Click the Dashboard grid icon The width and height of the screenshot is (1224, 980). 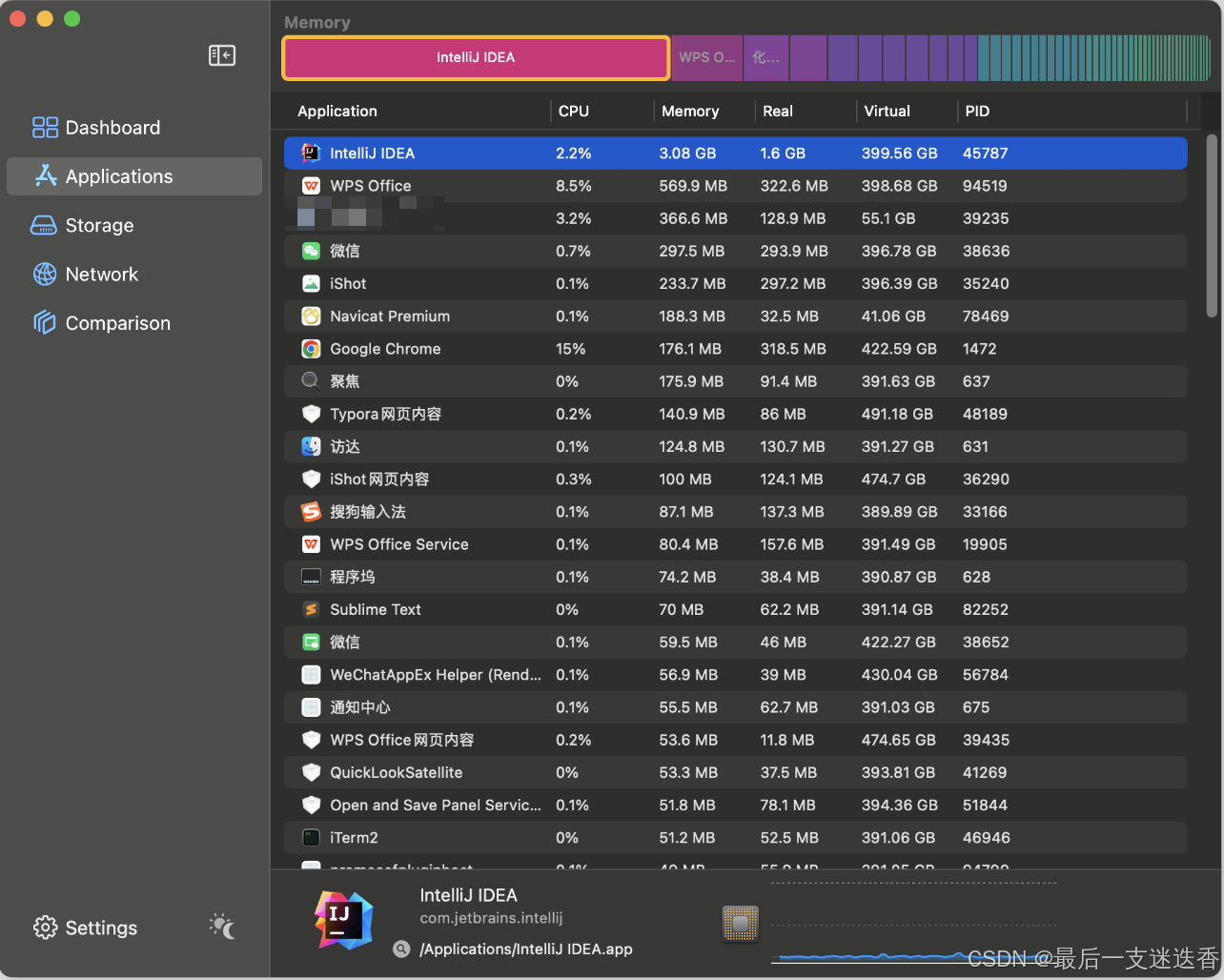[x=45, y=128]
